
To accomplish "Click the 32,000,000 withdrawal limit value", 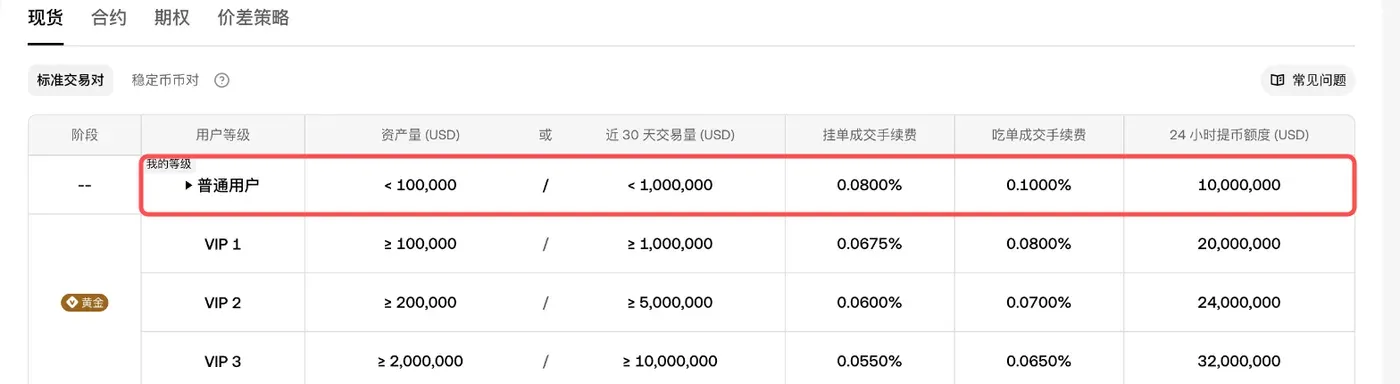I will 1239,361.
